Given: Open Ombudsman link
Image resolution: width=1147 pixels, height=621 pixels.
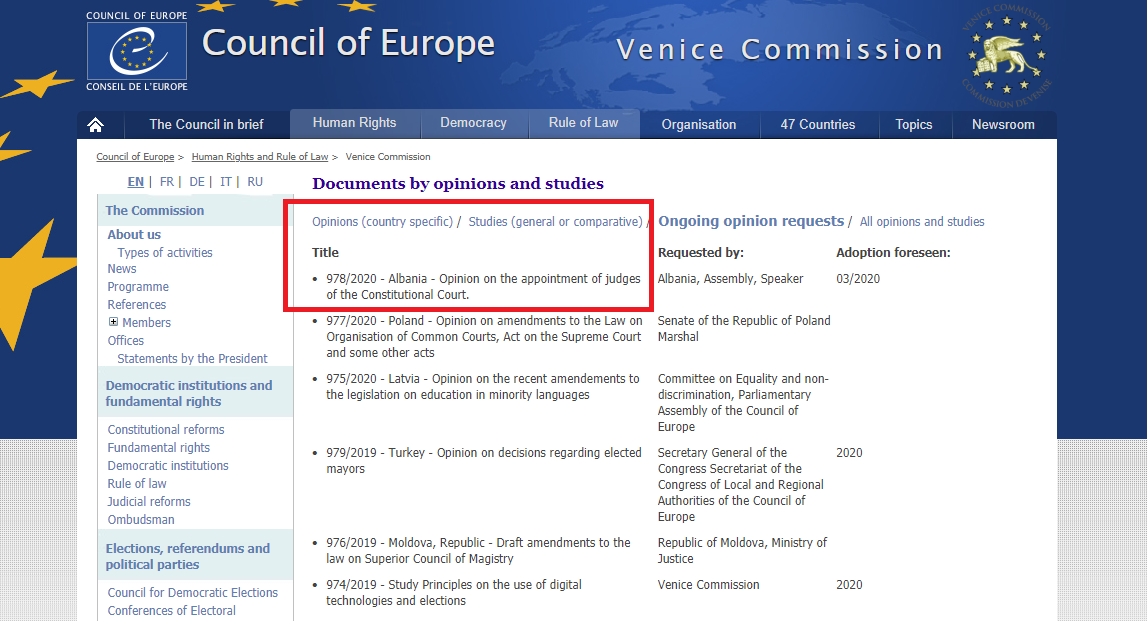Looking at the screenshot, I should [x=141, y=519].
